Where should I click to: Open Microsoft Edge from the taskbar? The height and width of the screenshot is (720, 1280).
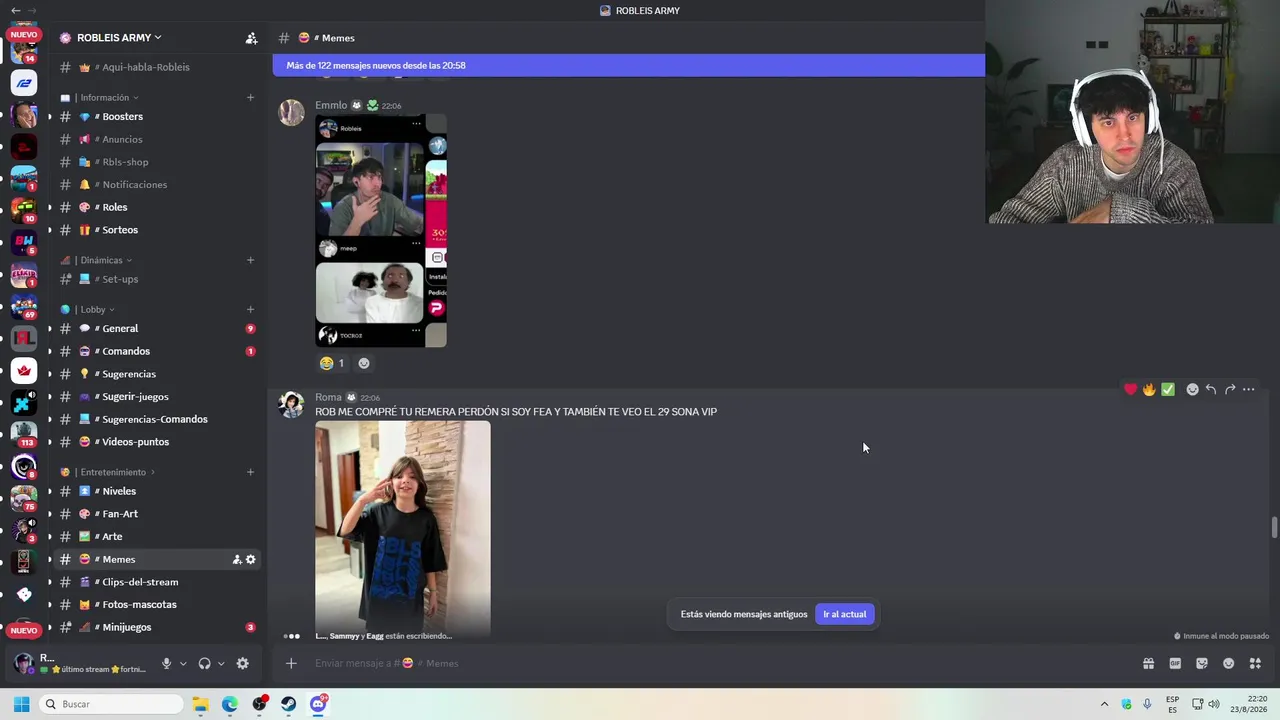[x=230, y=704]
